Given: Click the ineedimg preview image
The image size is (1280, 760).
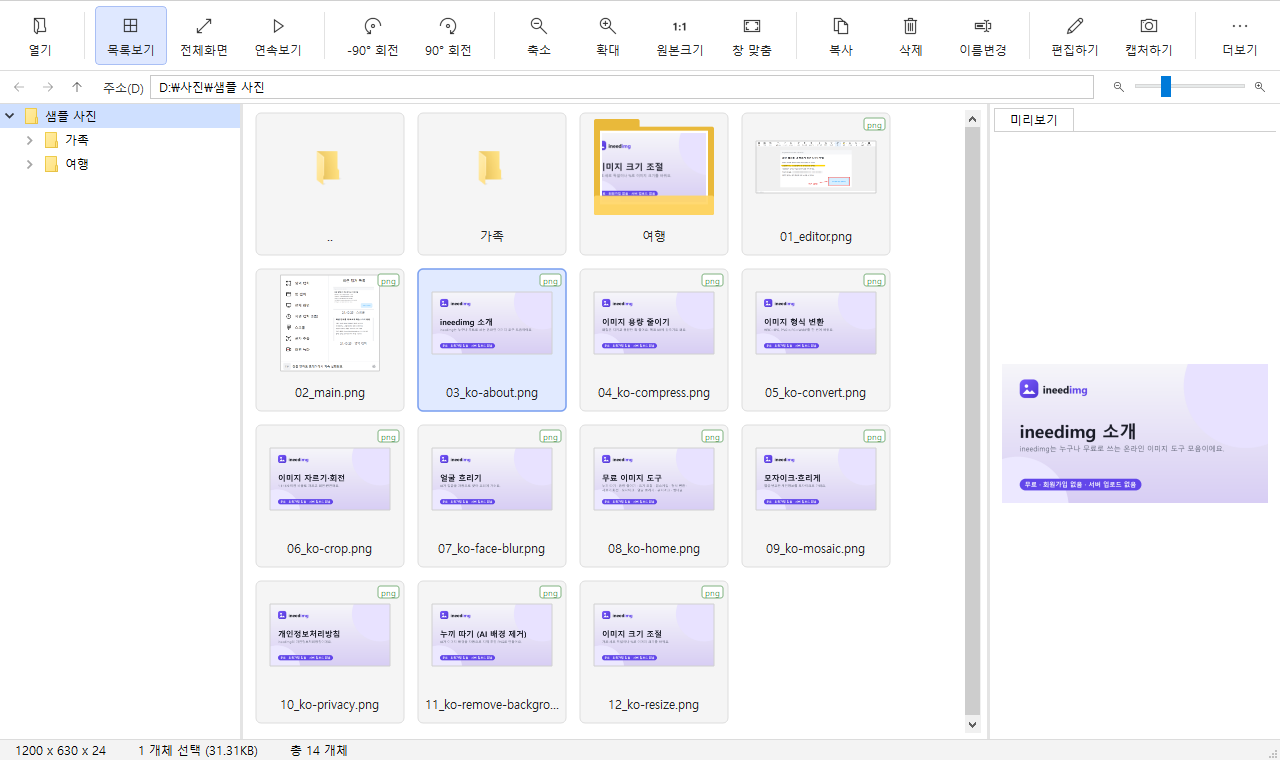Looking at the screenshot, I should point(1135,433).
